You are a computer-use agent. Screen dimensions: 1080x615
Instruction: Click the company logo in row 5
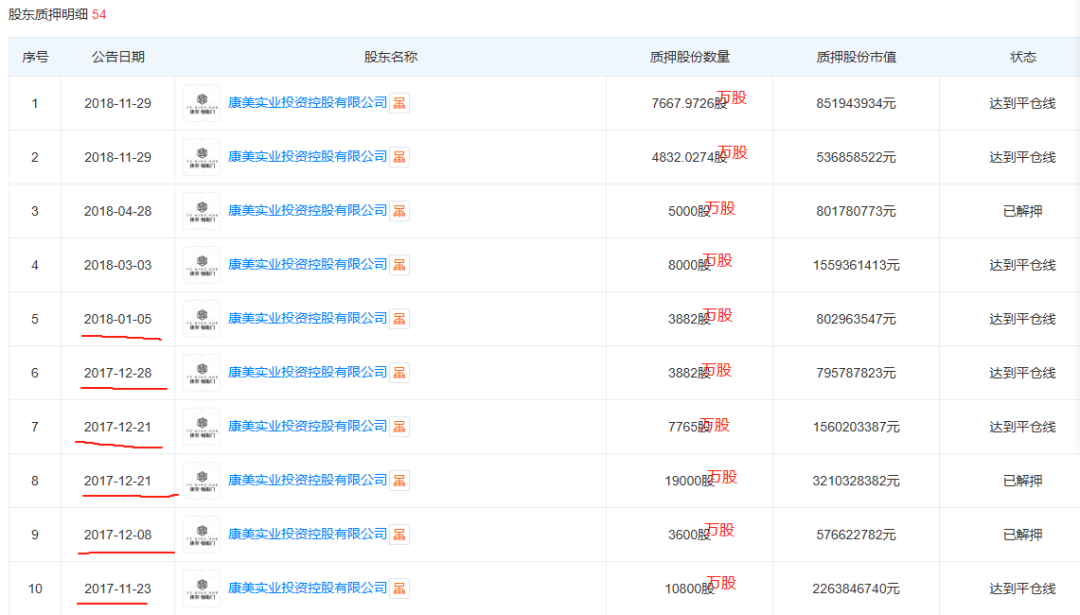[x=202, y=319]
